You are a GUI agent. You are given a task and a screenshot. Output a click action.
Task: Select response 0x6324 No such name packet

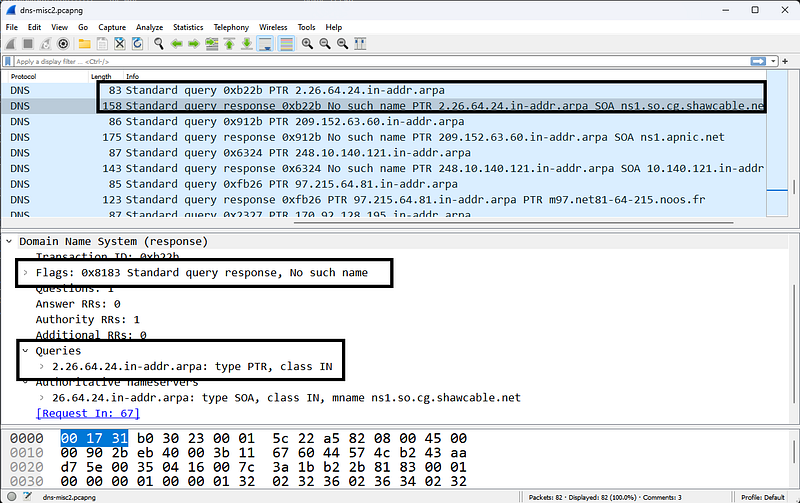(x=384, y=168)
